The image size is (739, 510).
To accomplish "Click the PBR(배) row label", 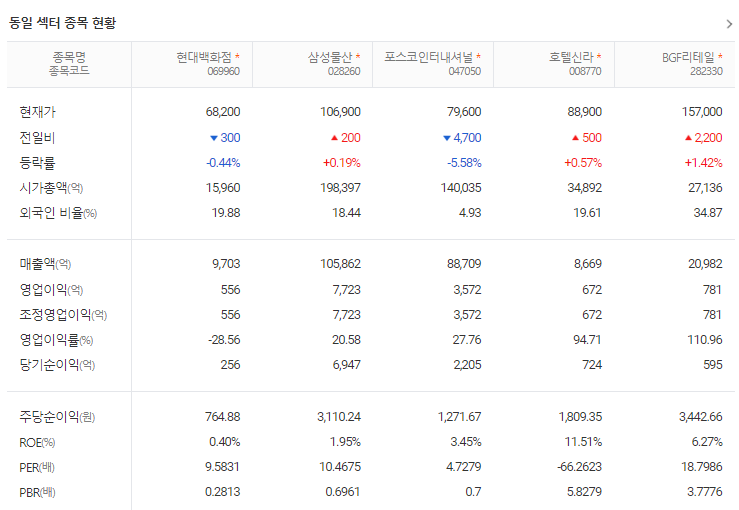I will 37,493.
